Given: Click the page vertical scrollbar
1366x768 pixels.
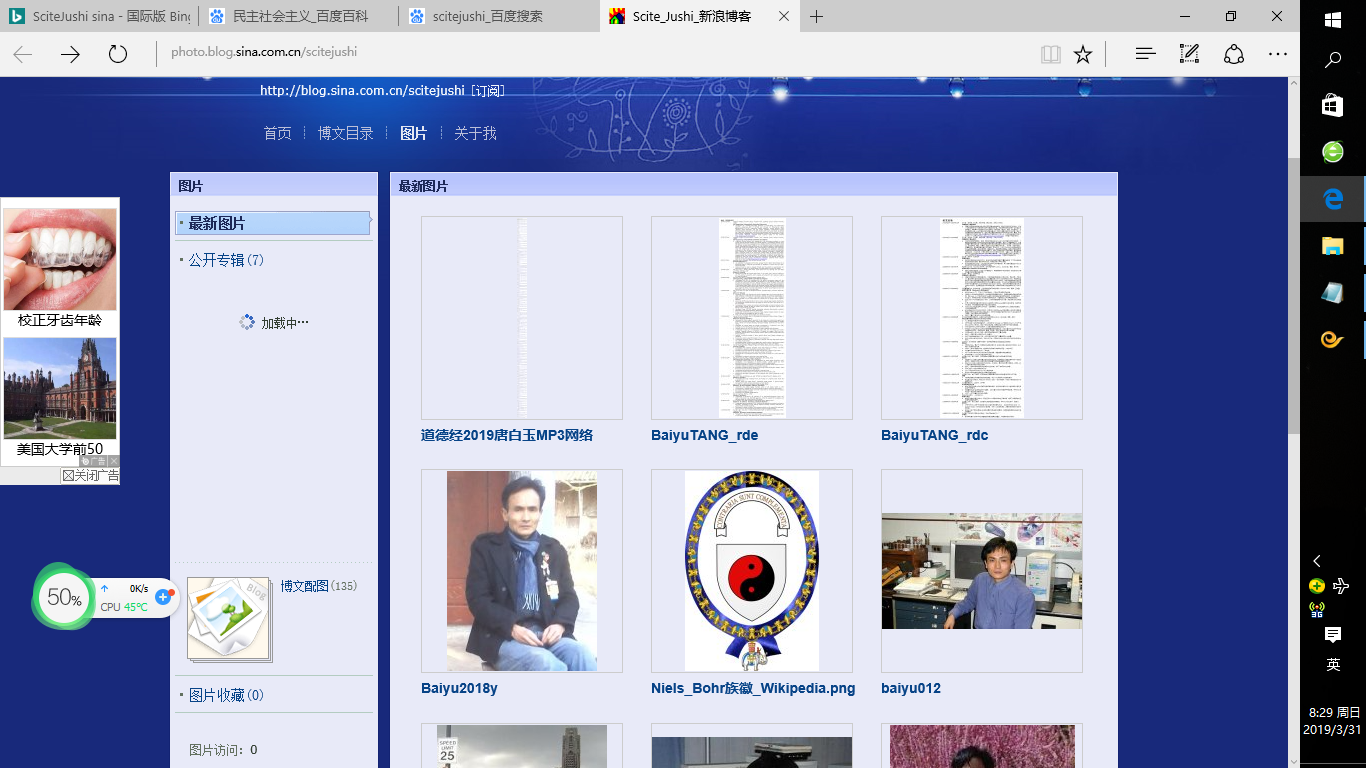Looking at the screenshot, I should click(1291, 300).
